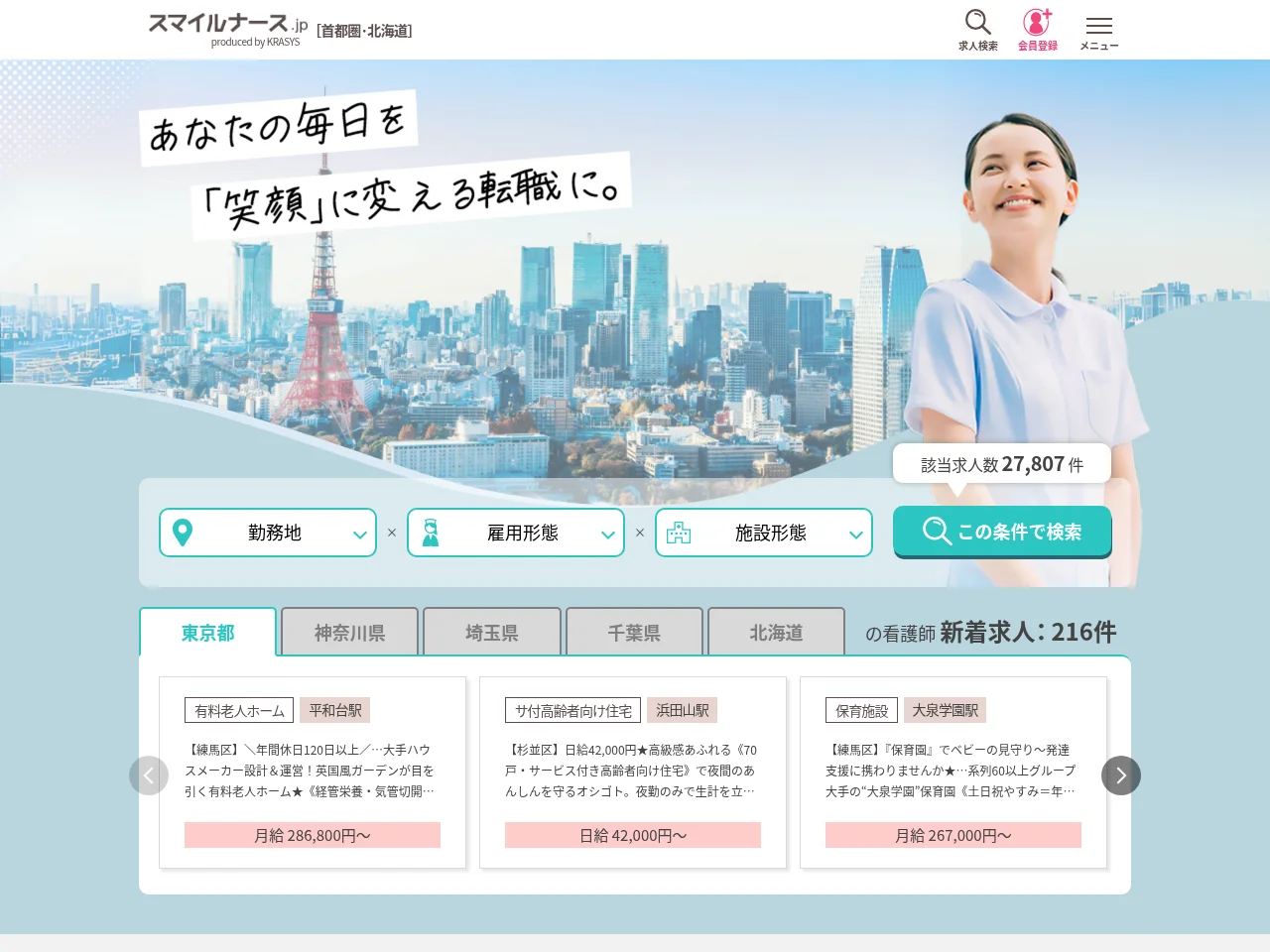Expand the 雇用形態 dropdown

click(x=516, y=533)
